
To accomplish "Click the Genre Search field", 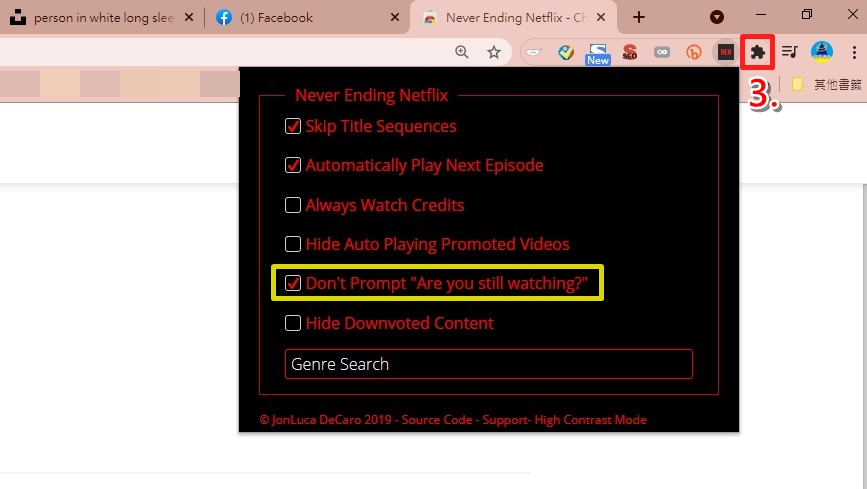I will click(489, 364).
